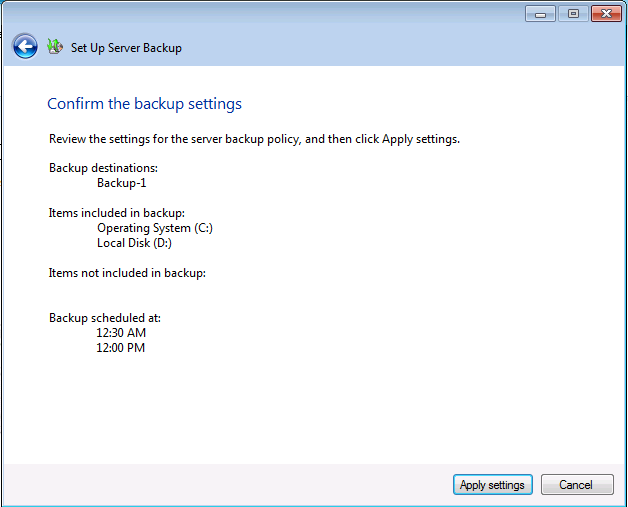The image size is (628, 507).
Task: Click the empty title bar area
Action: coord(300,14)
